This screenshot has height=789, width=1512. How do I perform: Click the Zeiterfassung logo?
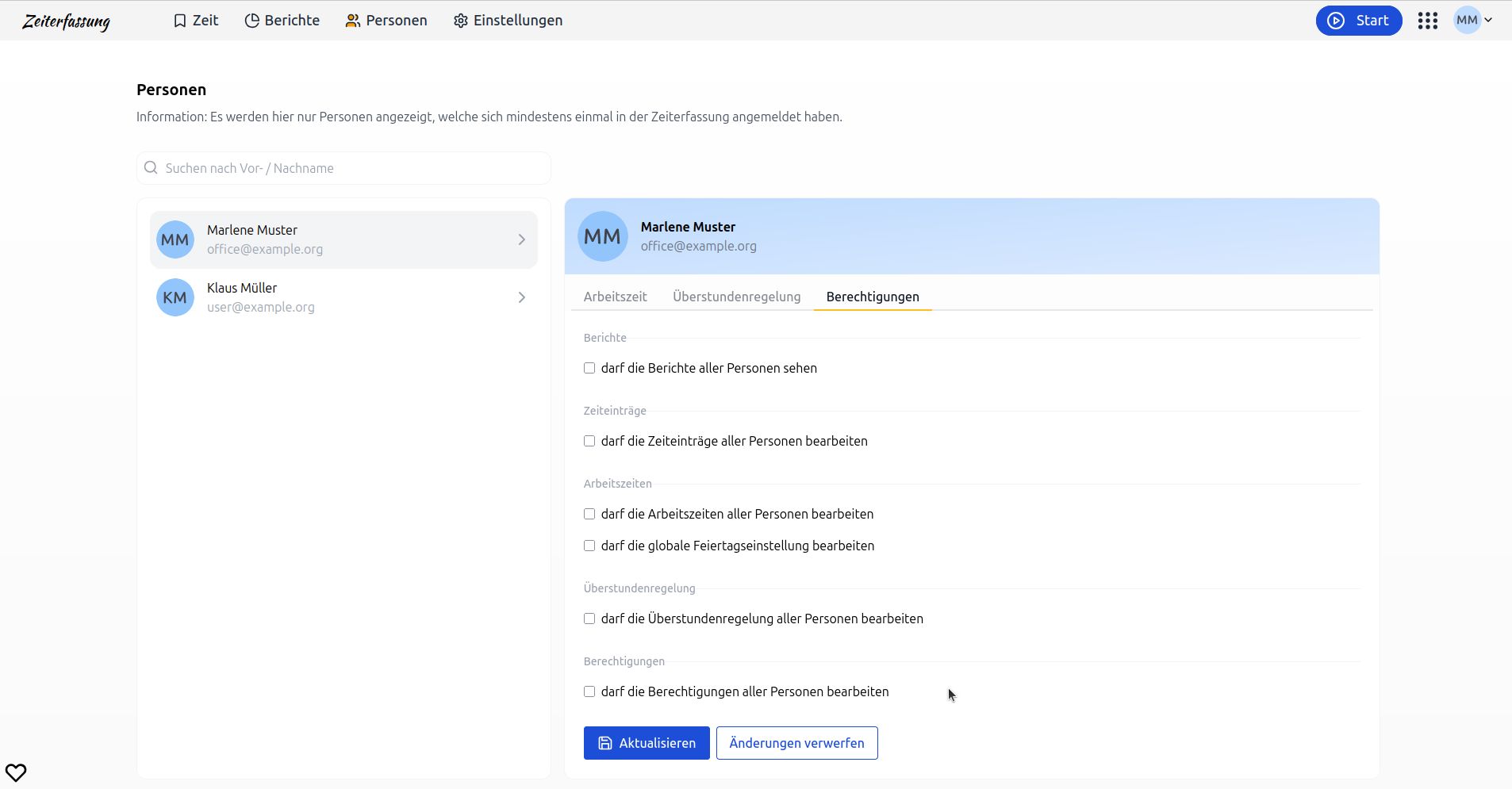[x=66, y=21]
